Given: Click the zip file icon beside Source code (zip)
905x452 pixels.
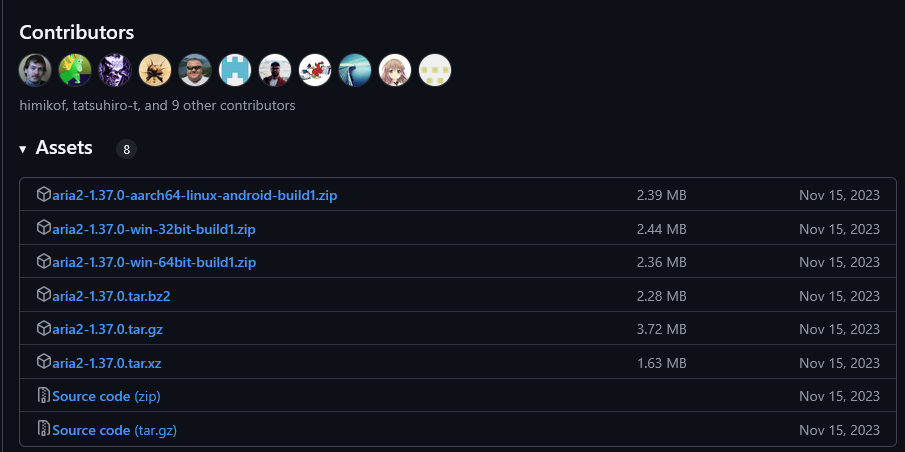Looking at the screenshot, I should (44, 396).
